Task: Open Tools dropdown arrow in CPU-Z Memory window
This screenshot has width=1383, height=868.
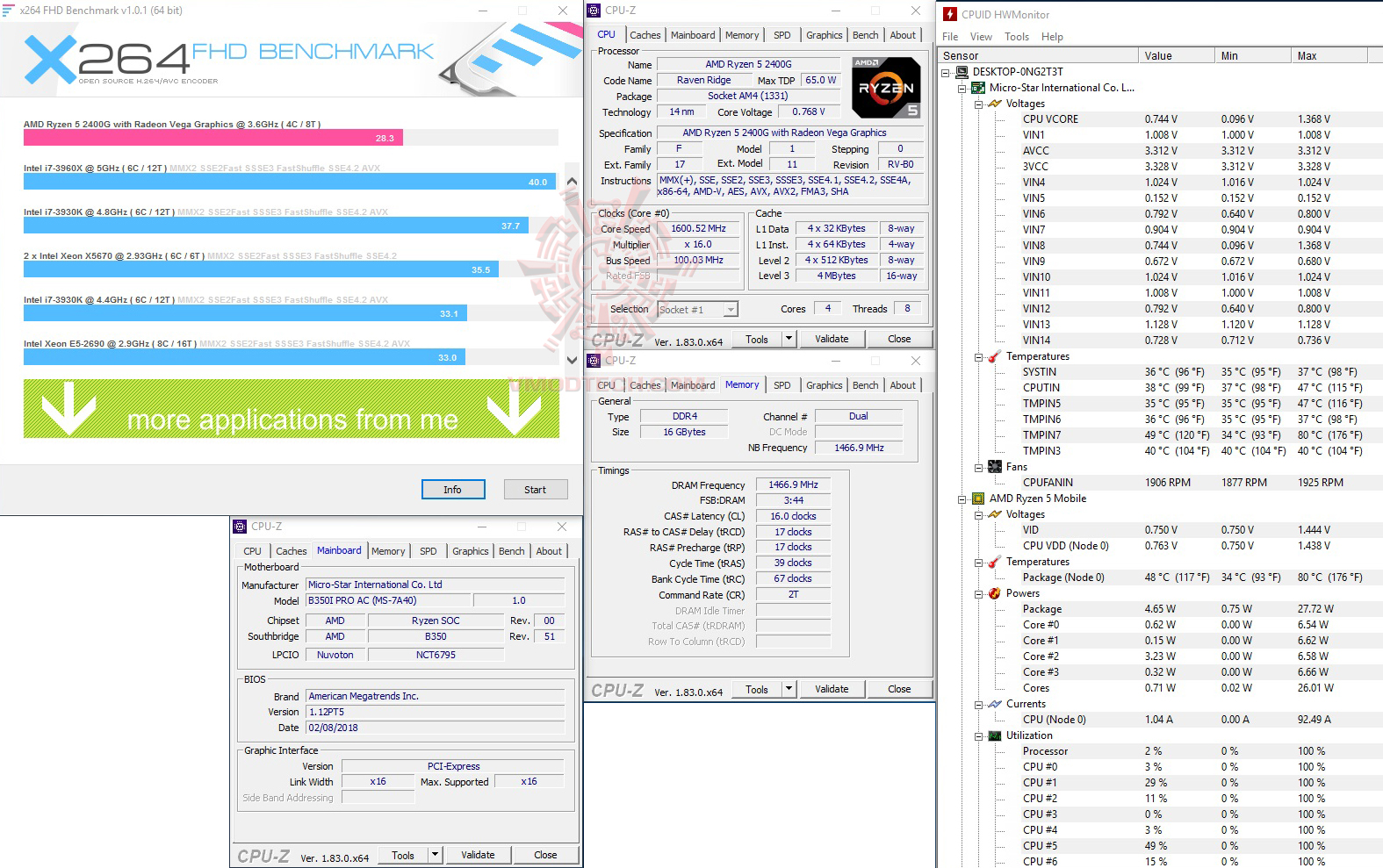Action: click(789, 689)
